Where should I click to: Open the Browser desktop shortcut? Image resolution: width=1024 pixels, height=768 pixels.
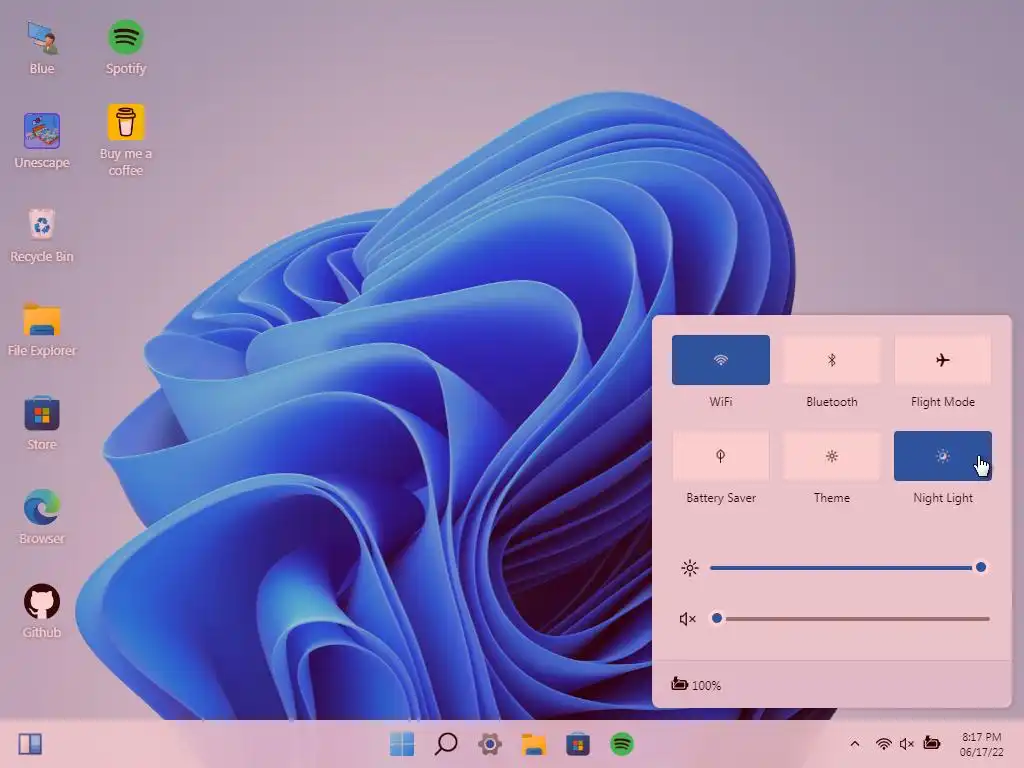coord(42,517)
